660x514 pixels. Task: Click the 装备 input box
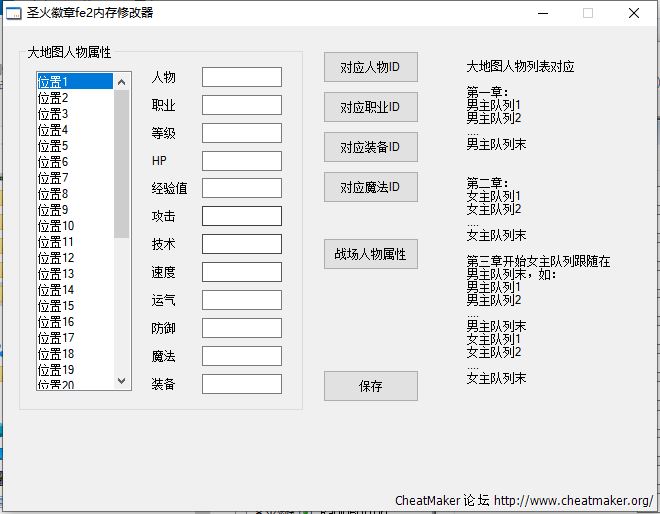(x=241, y=384)
